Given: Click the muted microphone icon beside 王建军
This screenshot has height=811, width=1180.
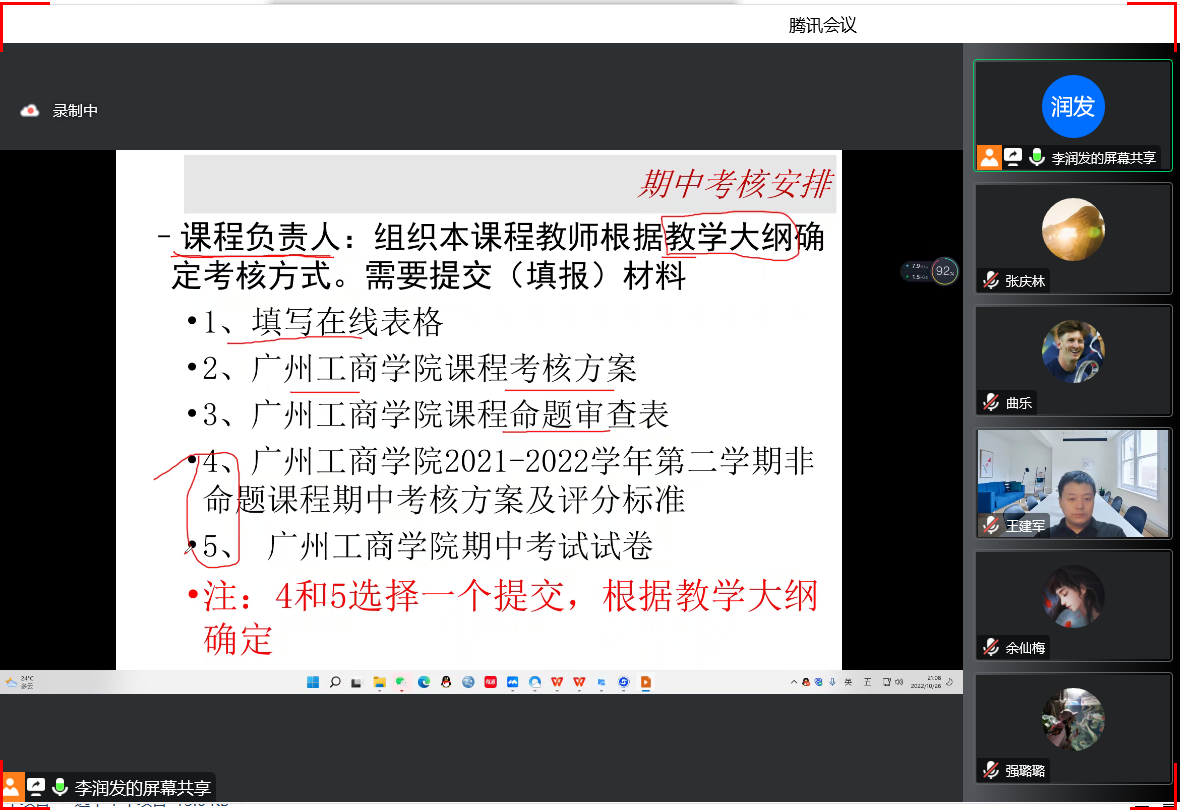Looking at the screenshot, I should tap(990, 525).
